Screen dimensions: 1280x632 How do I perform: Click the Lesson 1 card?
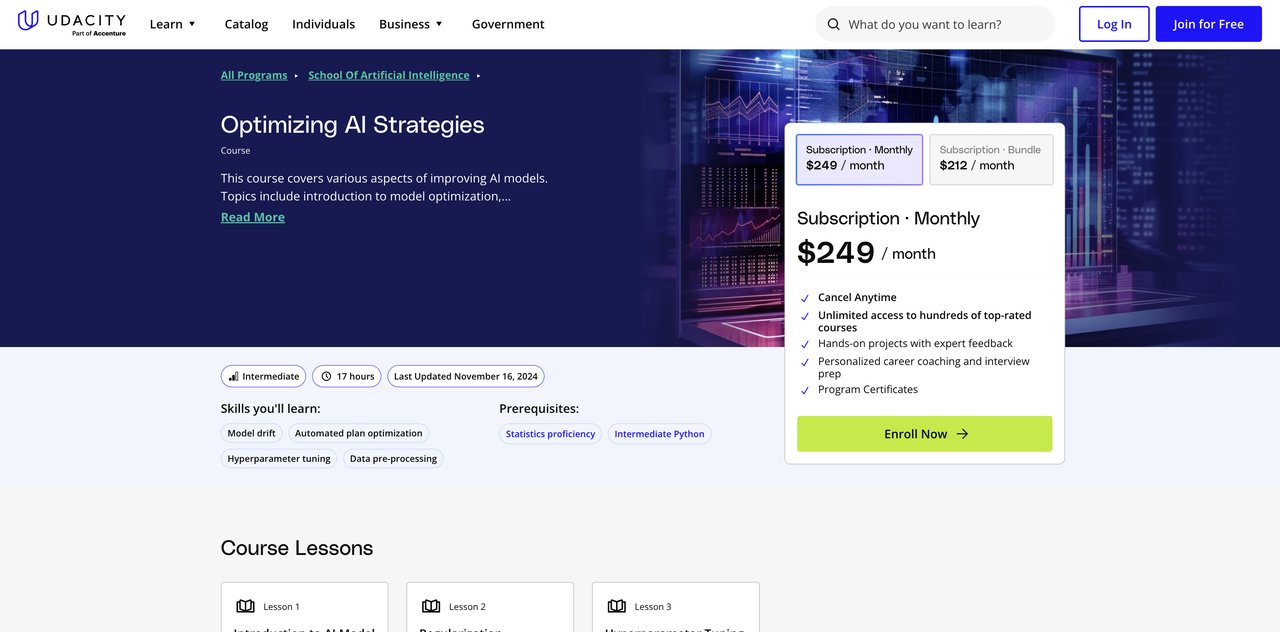point(304,607)
